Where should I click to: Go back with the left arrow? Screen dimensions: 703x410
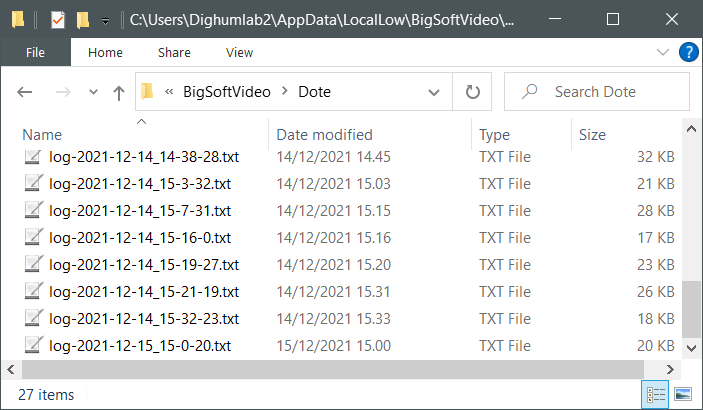24,92
